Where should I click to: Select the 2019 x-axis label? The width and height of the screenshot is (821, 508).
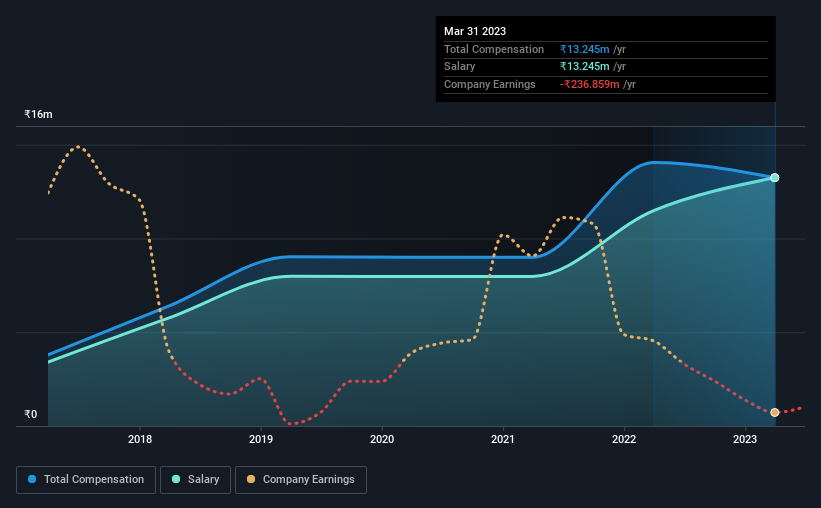coord(261,439)
